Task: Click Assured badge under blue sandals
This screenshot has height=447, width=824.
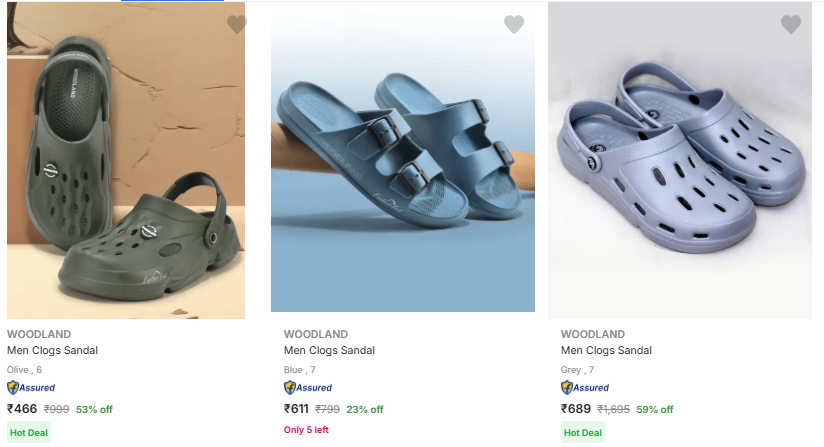Action: [308, 388]
